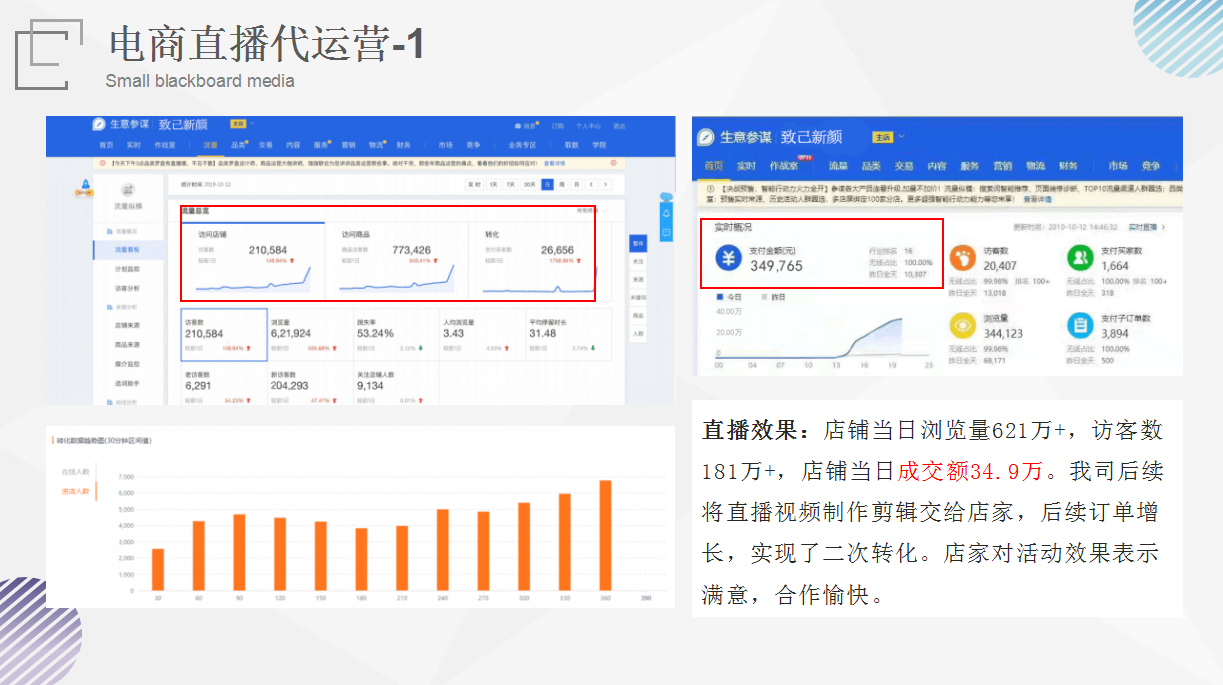Expand the arrow next to 实时直播

(x=1164, y=227)
